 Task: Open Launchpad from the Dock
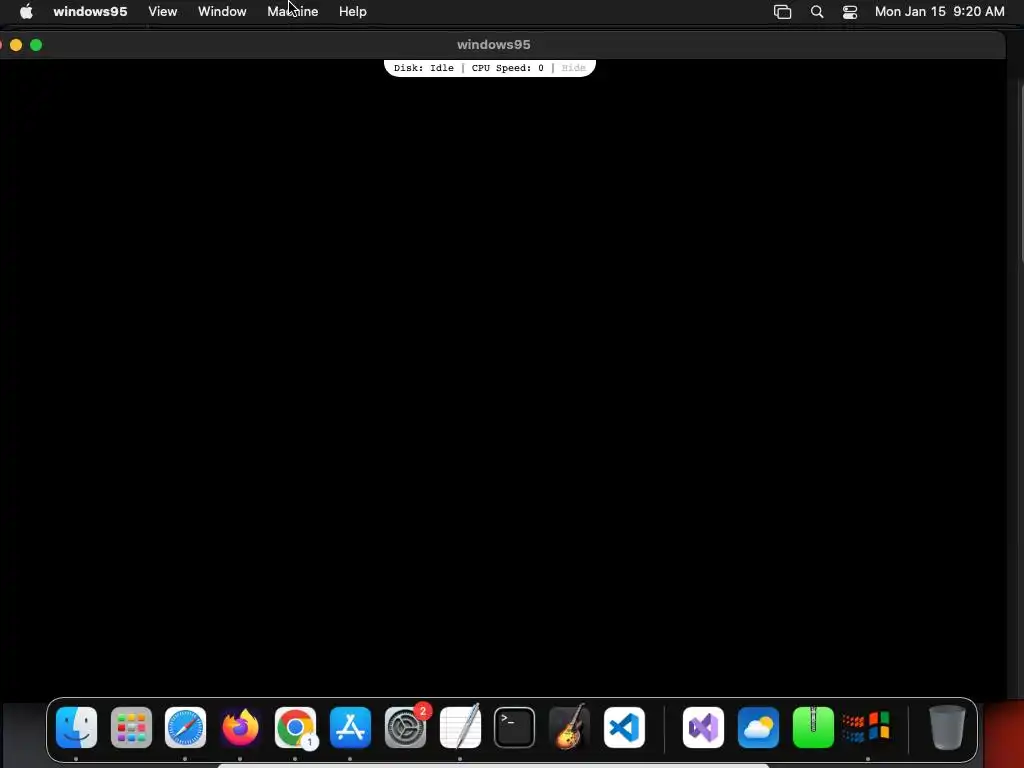tap(131, 728)
